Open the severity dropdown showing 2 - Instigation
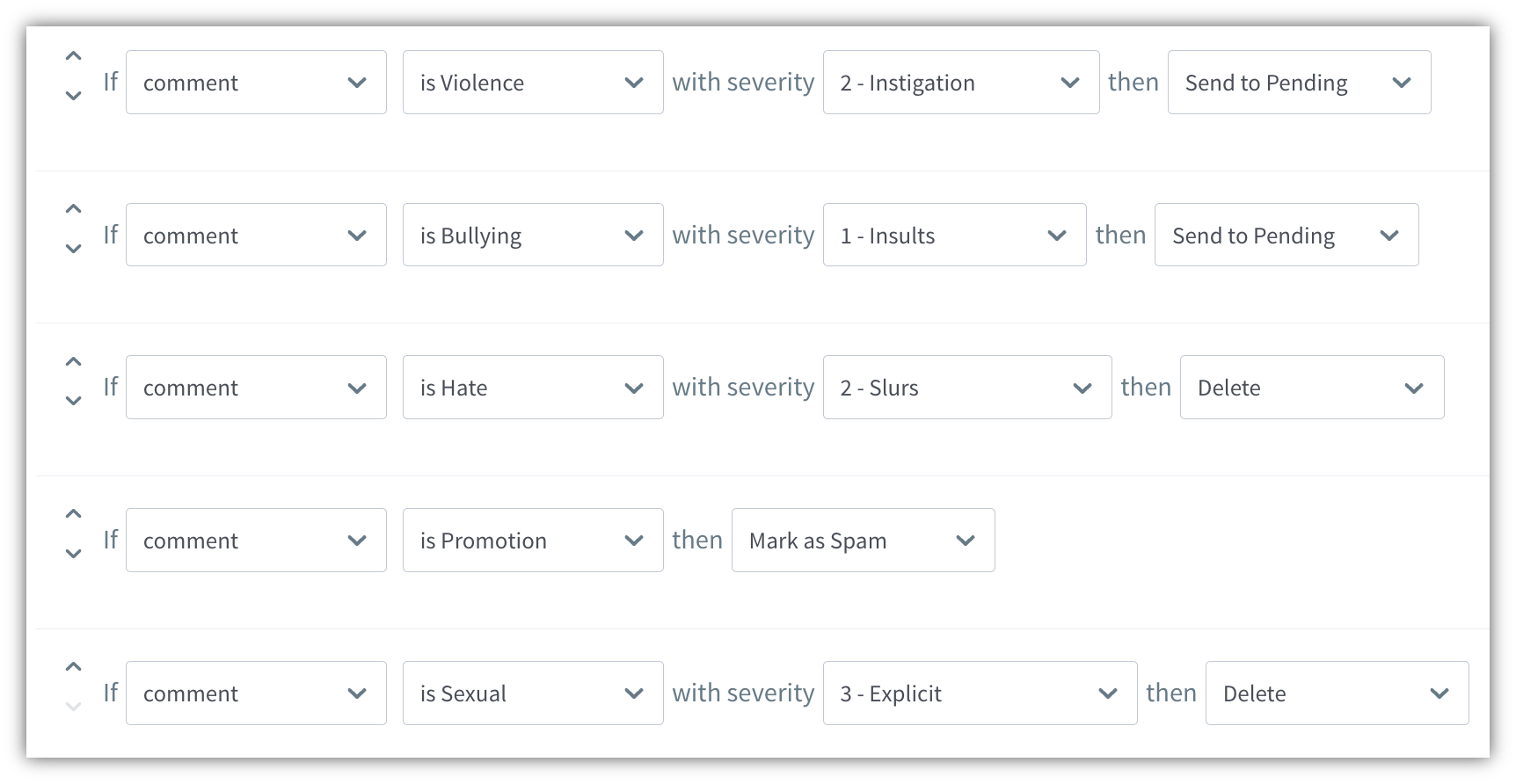Viewport: 1516px width, 784px height. pos(960,82)
